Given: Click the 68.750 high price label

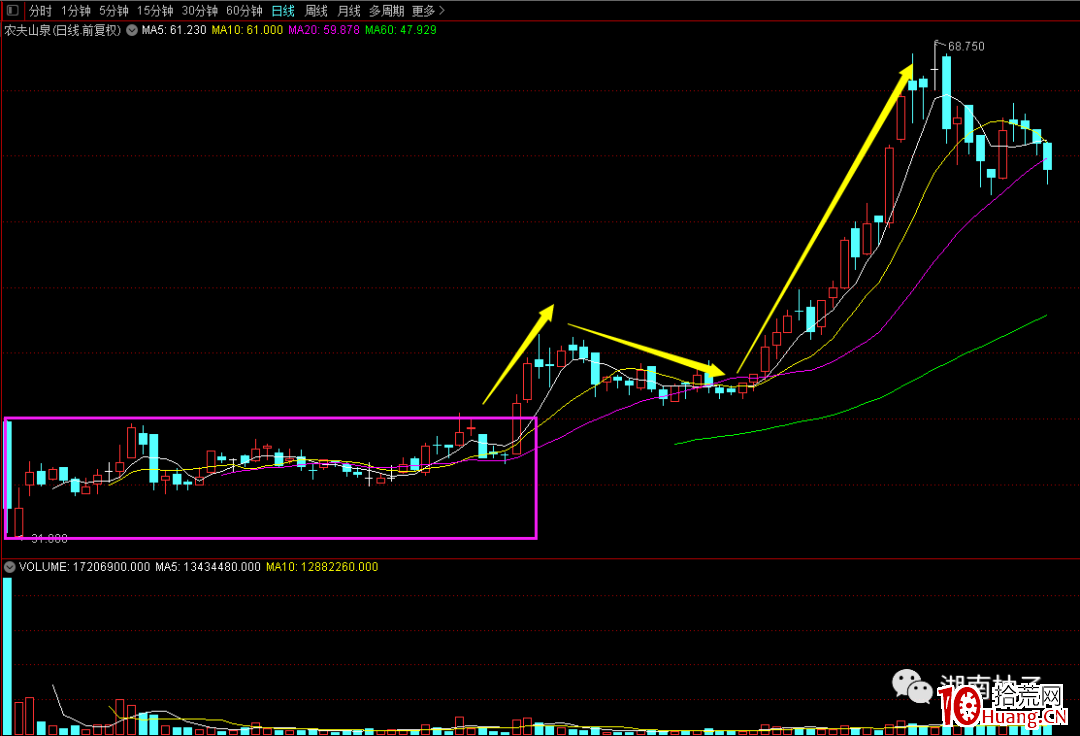Looking at the screenshot, I should point(966,47).
